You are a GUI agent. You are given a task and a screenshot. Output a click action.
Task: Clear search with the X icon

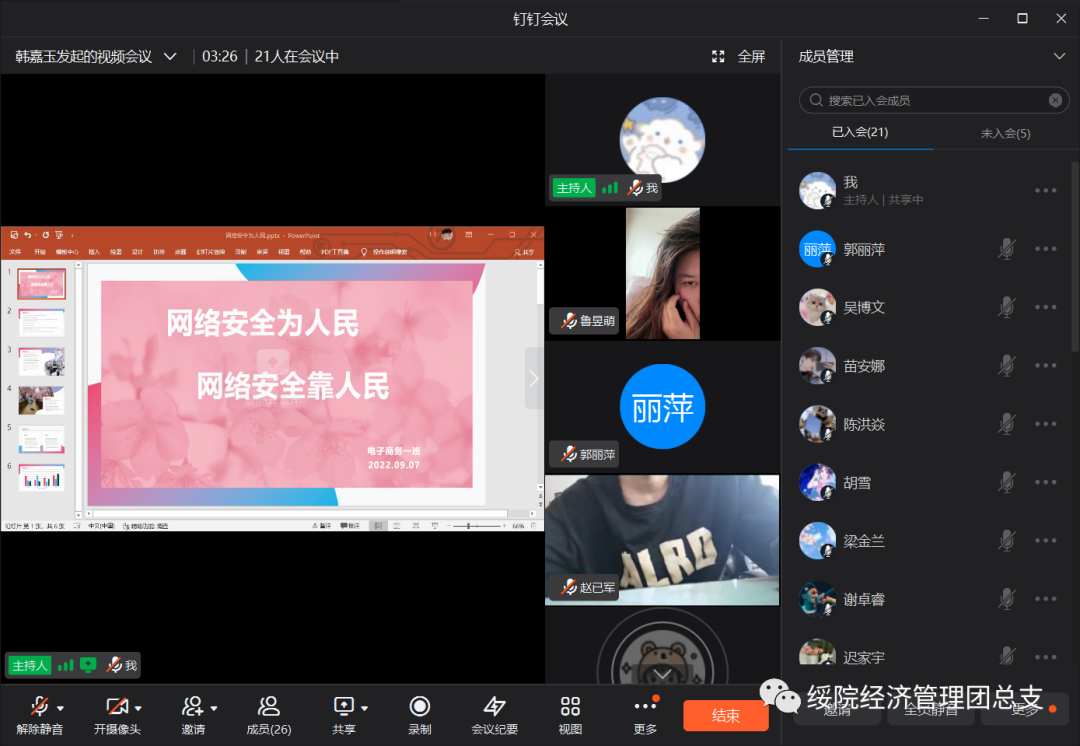pos(1055,100)
